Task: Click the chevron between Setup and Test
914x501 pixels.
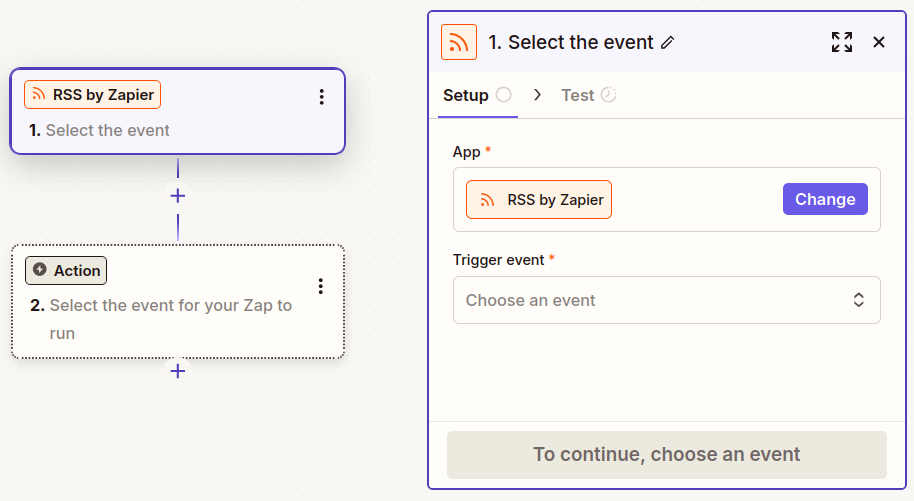Action: pyautogui.click(x=537, y=95)
